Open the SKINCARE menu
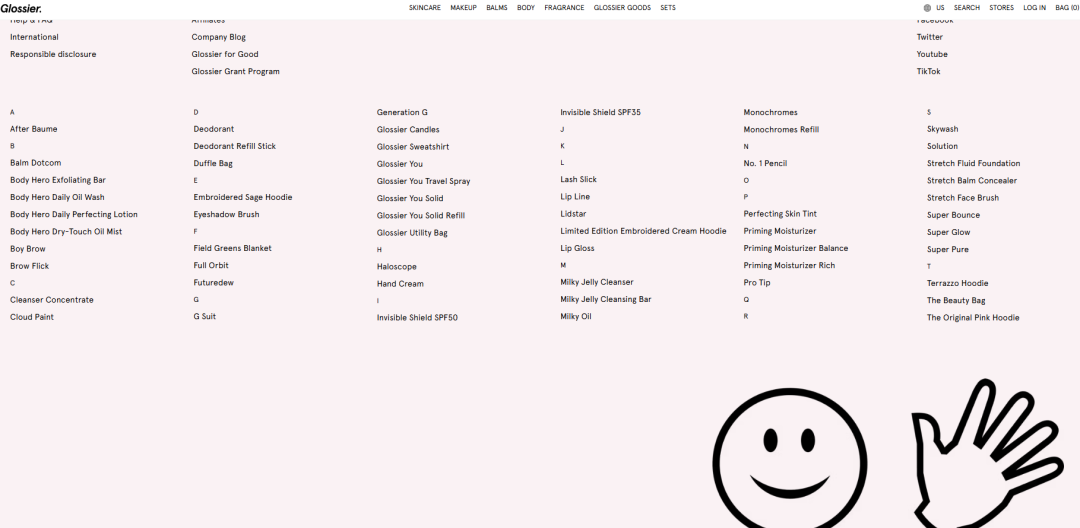 (x=424, y=8)
